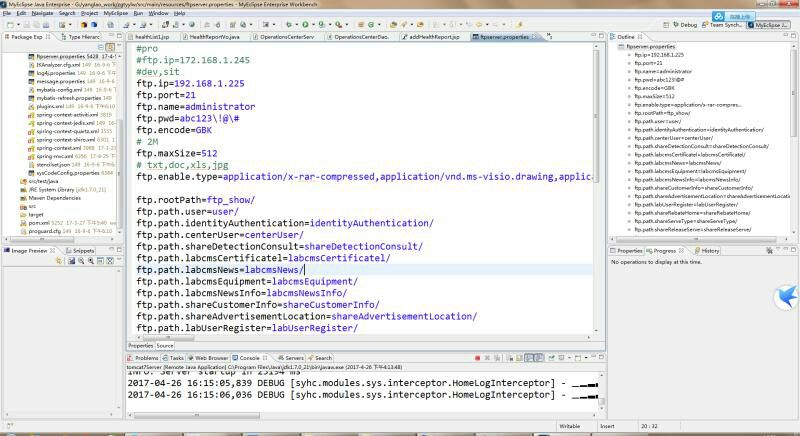
Task: Open the Debug perspective
Action: (688, 24)
